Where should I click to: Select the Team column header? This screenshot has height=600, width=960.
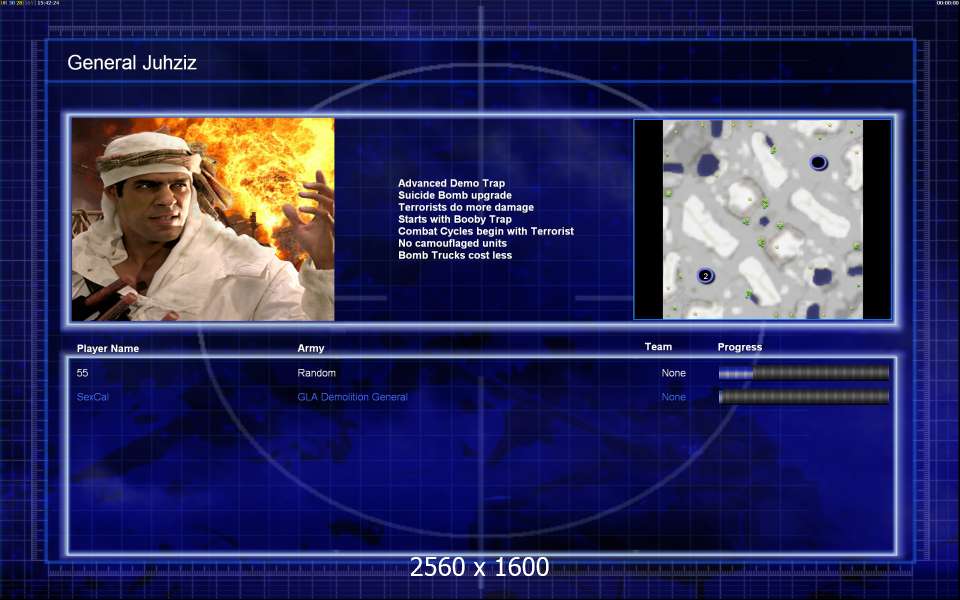tap(658, 347)
